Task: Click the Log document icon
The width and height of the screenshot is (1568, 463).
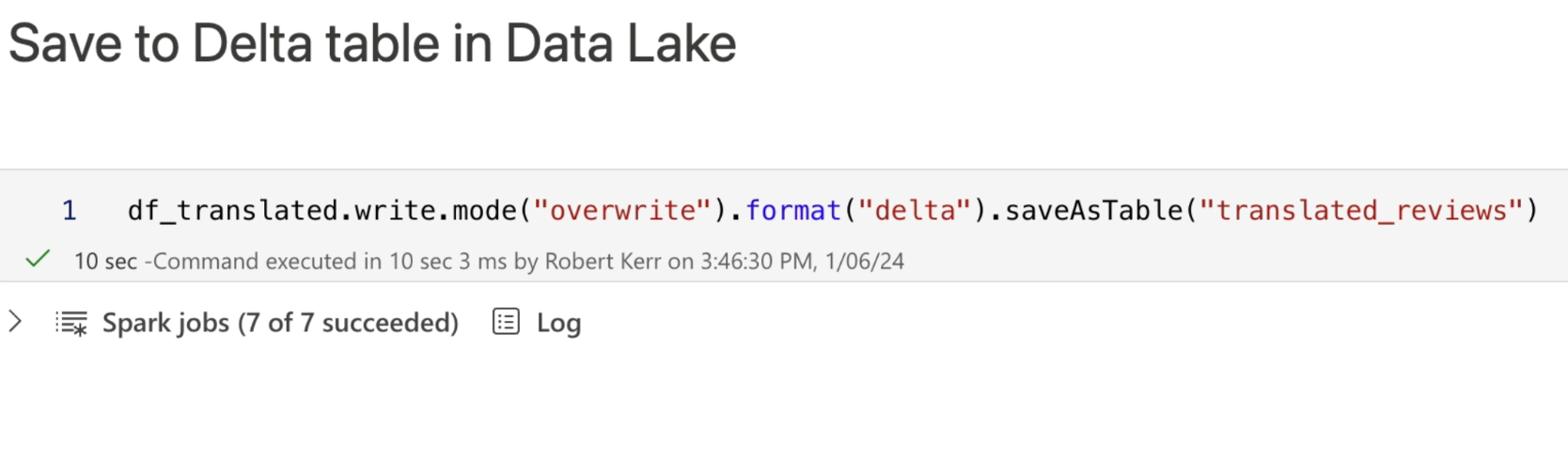Action: pyautogui.click(x=506, y=323)
